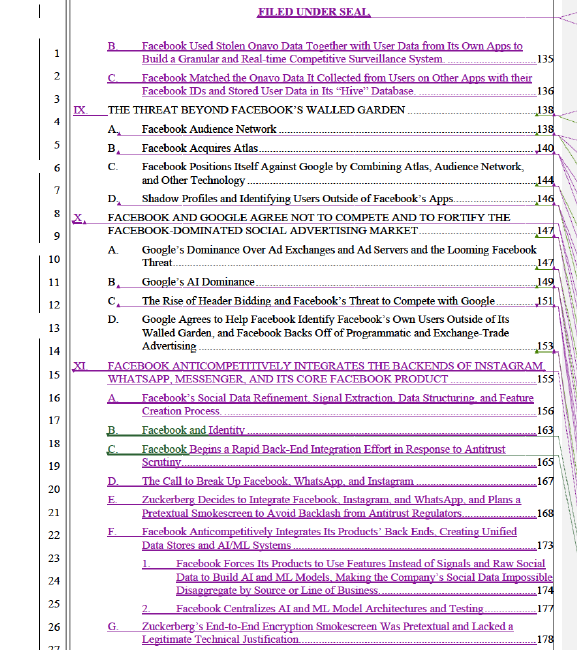Click page number 167
Screen dimensions: 577x650
[x=545, y=481]
